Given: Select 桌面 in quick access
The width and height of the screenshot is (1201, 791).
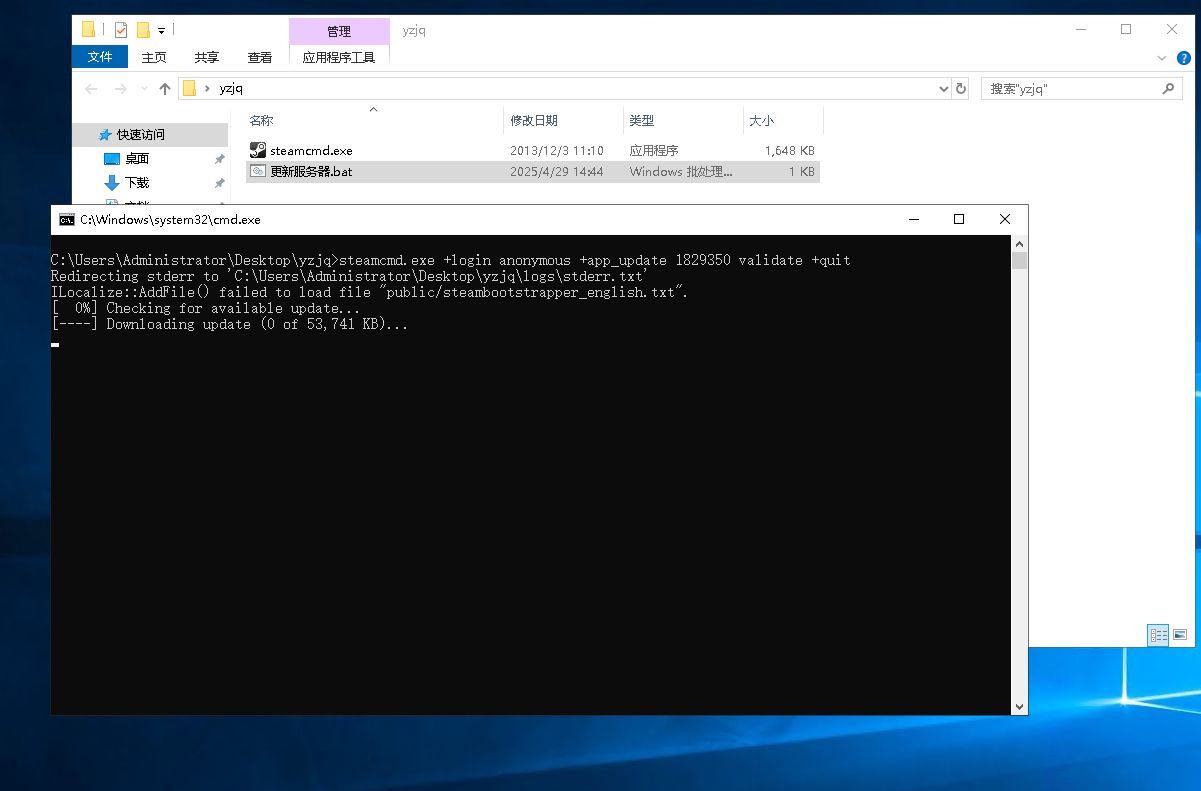Looking at the screenshot, I should (x=137, y=159).
